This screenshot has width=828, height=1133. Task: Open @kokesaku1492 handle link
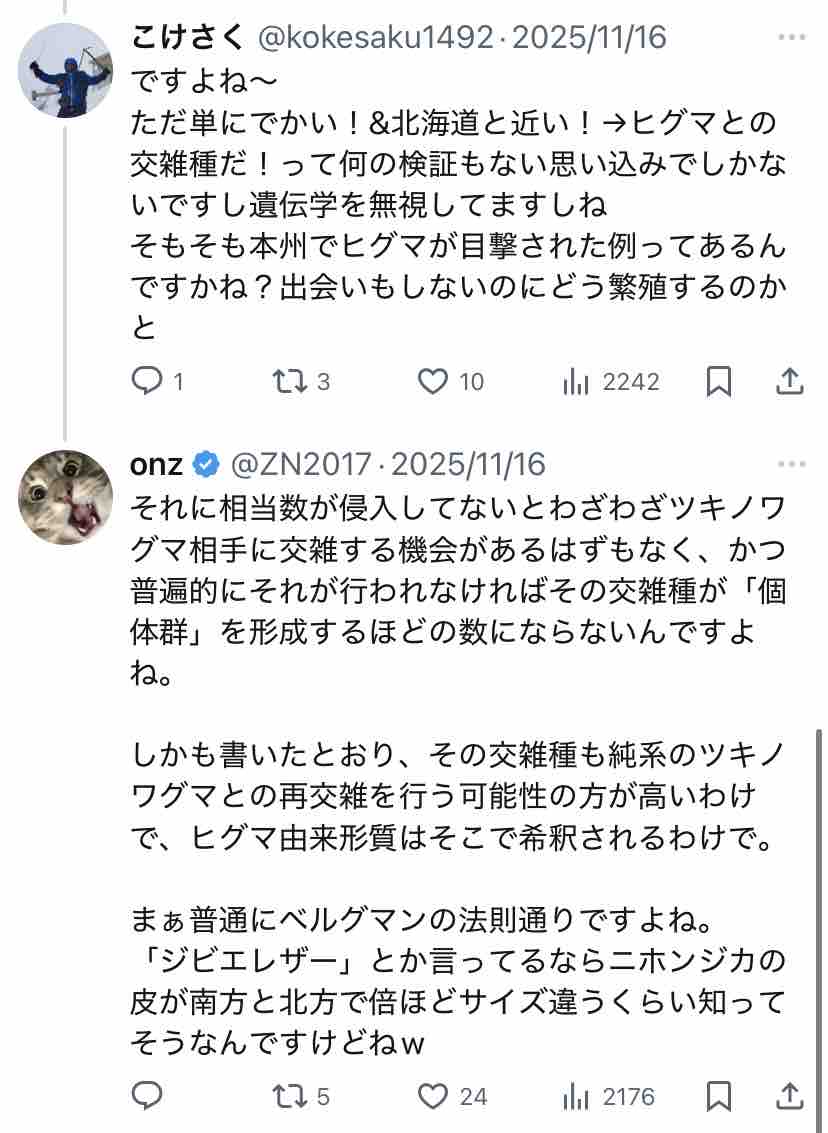tap(376, 38)
